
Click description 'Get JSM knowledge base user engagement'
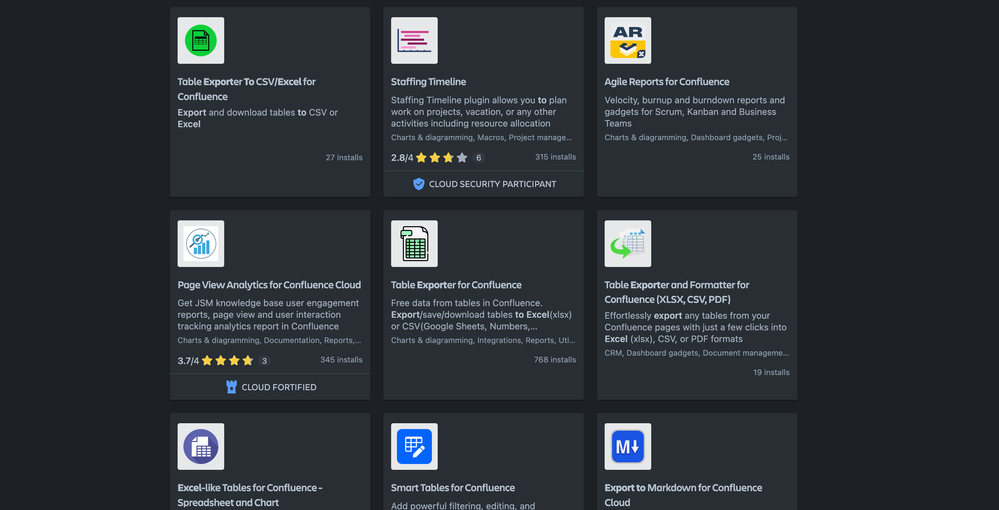pos(268,315)
